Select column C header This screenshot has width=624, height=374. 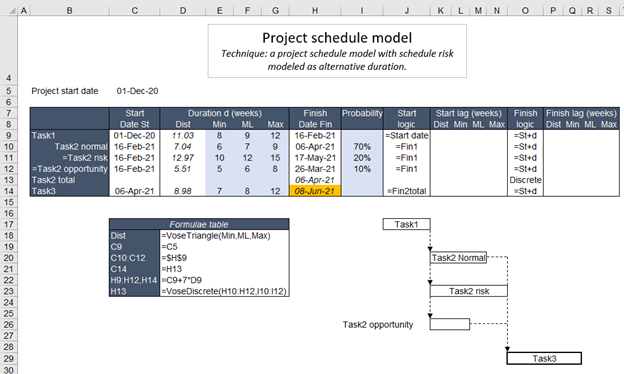[x=135, y=11]
